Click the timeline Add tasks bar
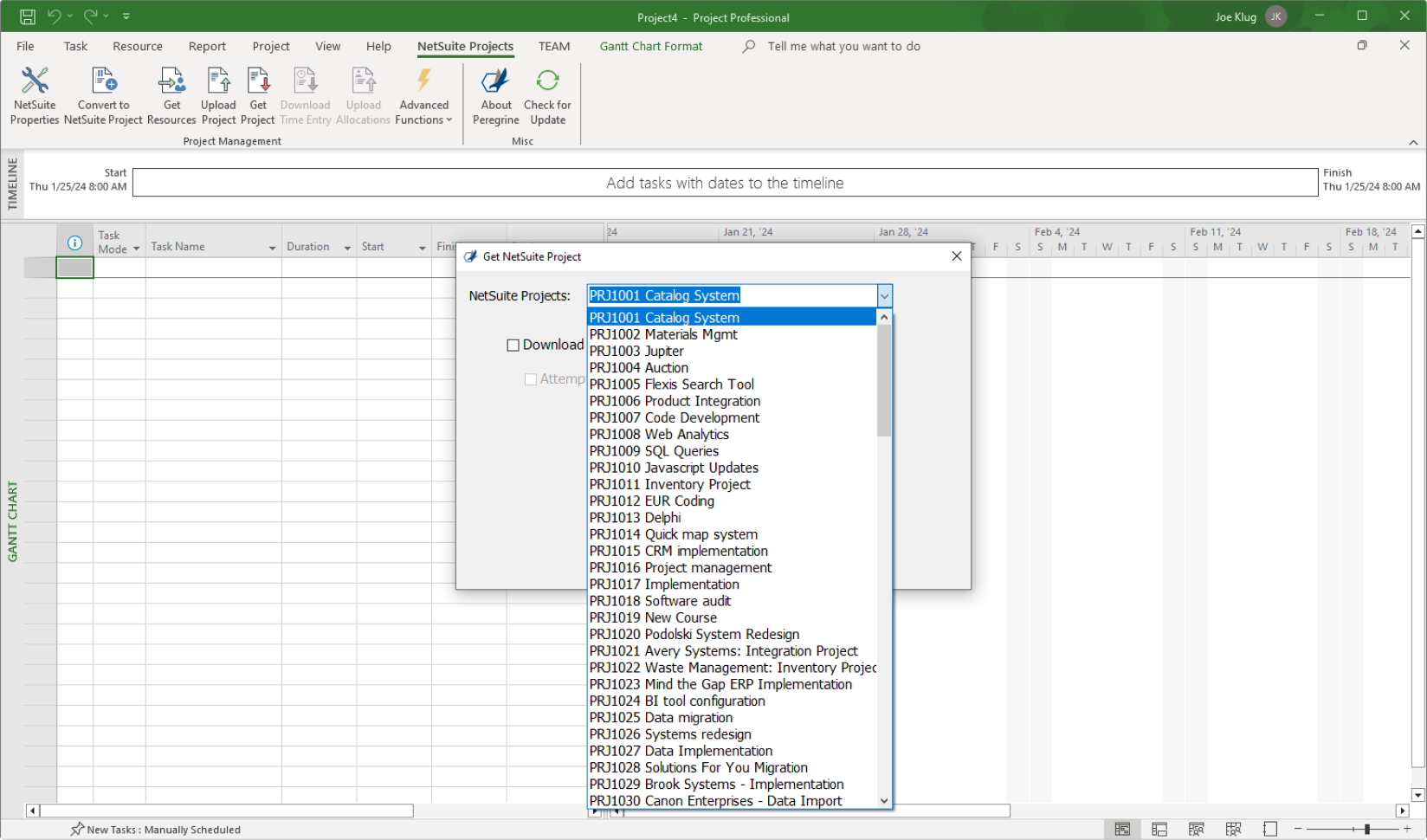This screenshot has width=1427, height=840. (725, 183)
